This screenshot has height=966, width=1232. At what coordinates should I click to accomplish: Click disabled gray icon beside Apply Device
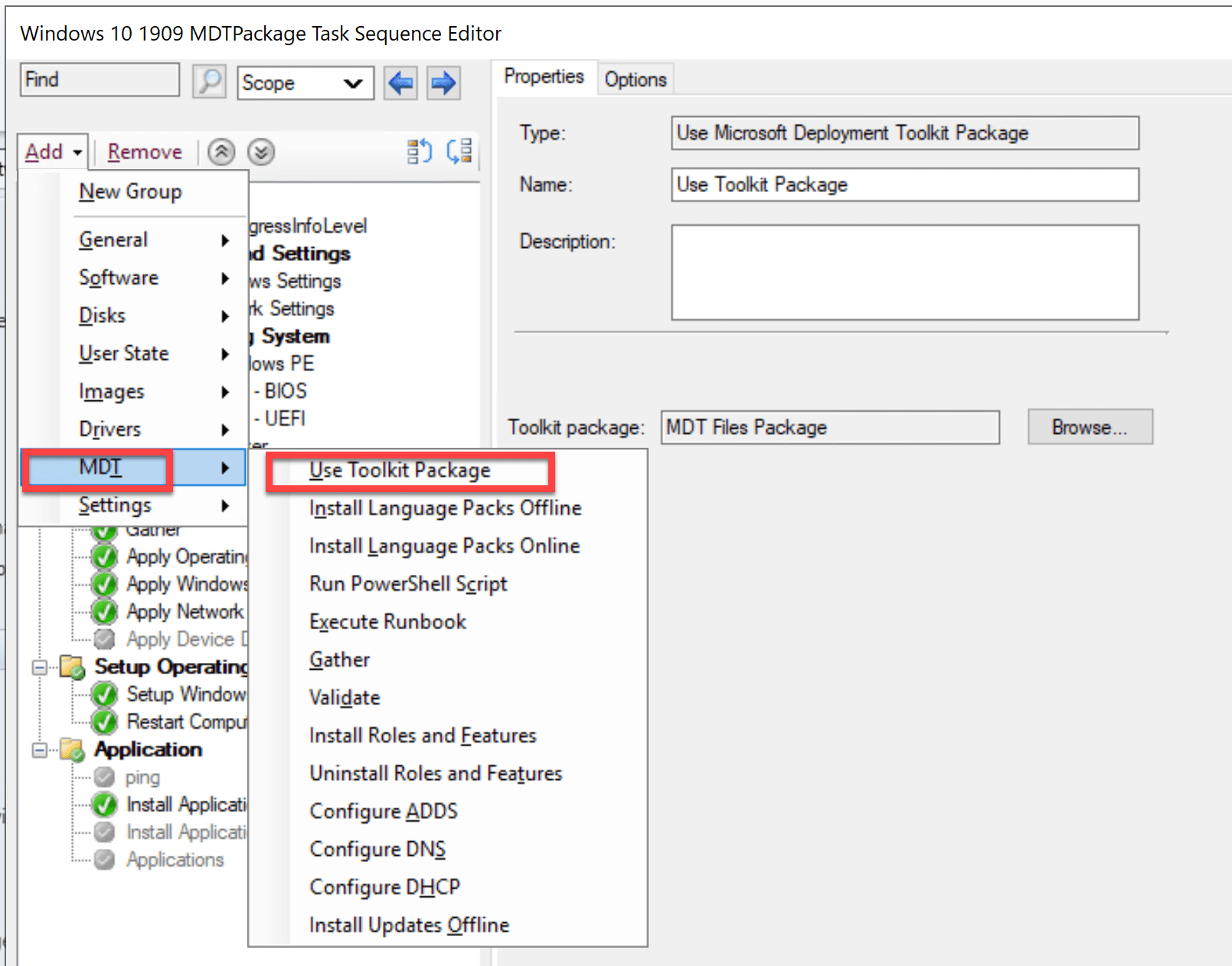104,639
